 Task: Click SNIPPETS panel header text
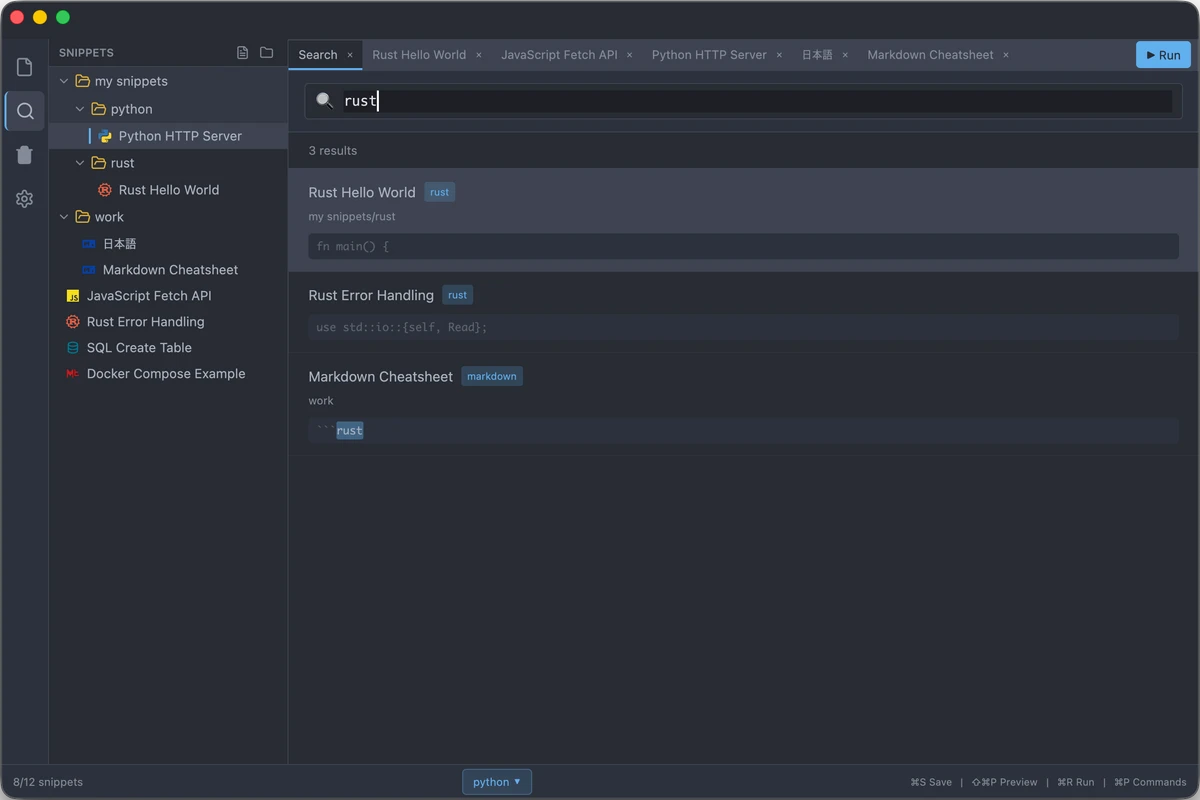tap(86, 53)
